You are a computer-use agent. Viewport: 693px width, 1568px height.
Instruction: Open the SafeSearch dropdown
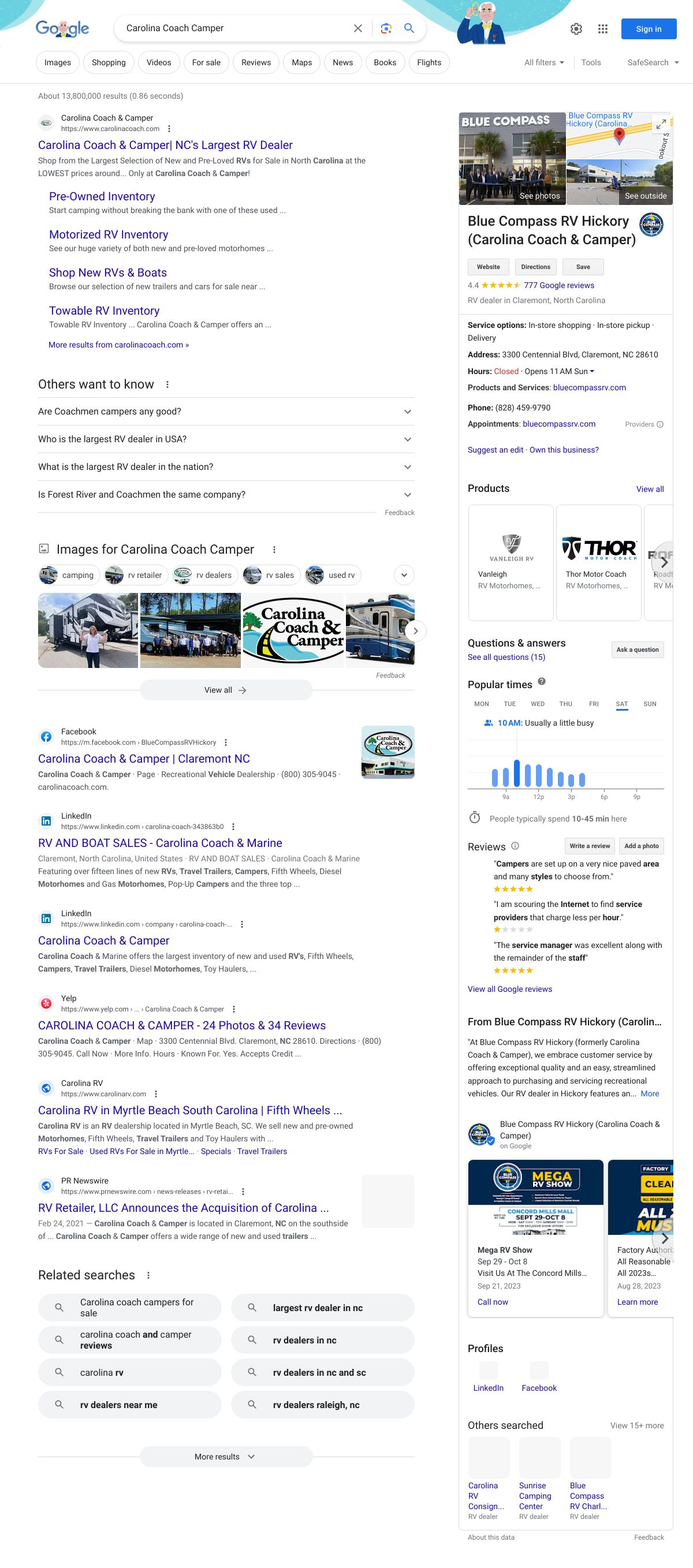point(653,63)
